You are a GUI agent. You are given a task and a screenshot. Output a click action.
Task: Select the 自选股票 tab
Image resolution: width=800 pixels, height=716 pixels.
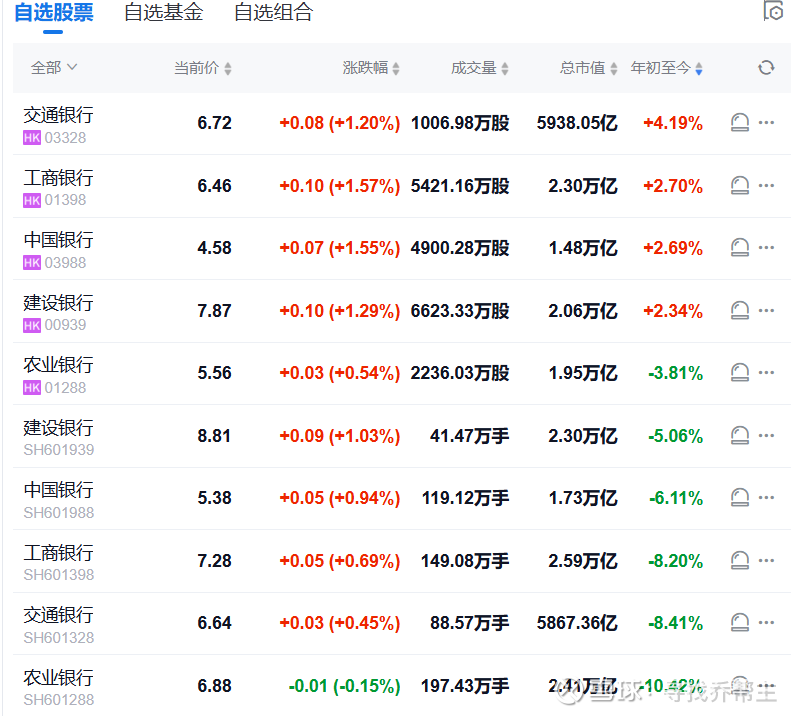coord(54,13)
